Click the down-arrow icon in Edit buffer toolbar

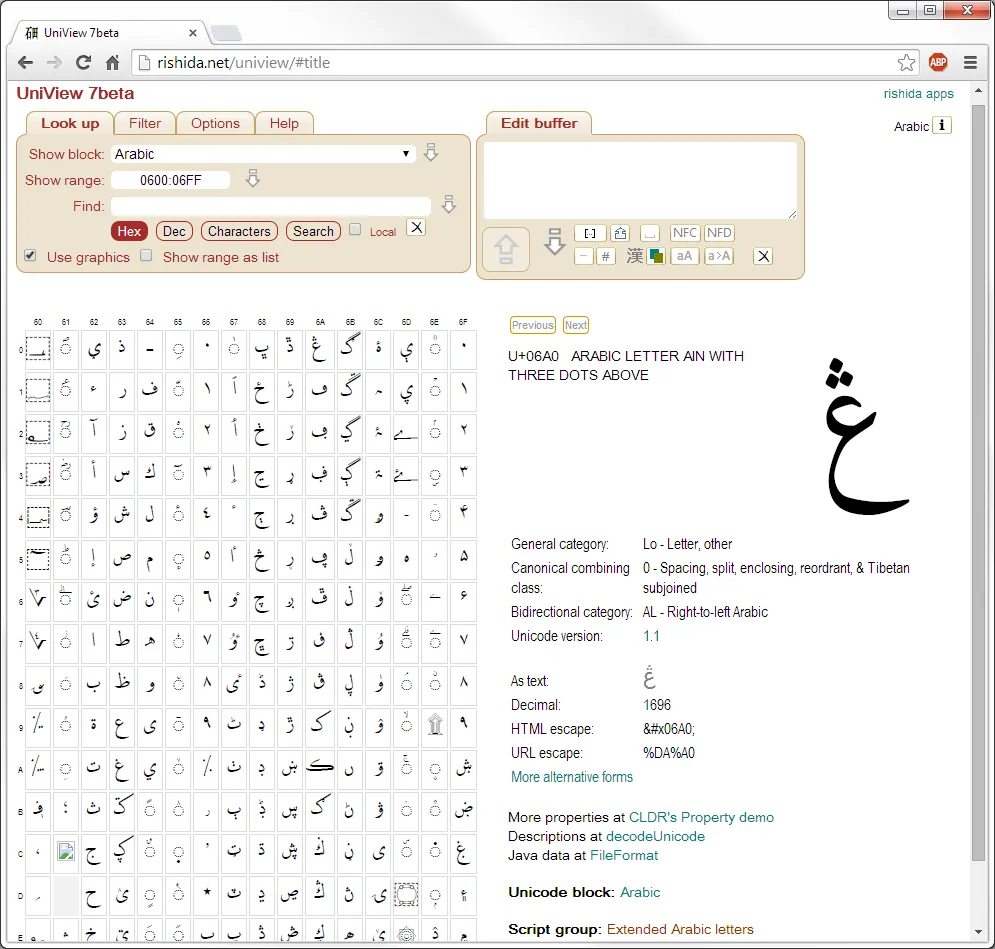pyautogui.click(x=555, y=242)
